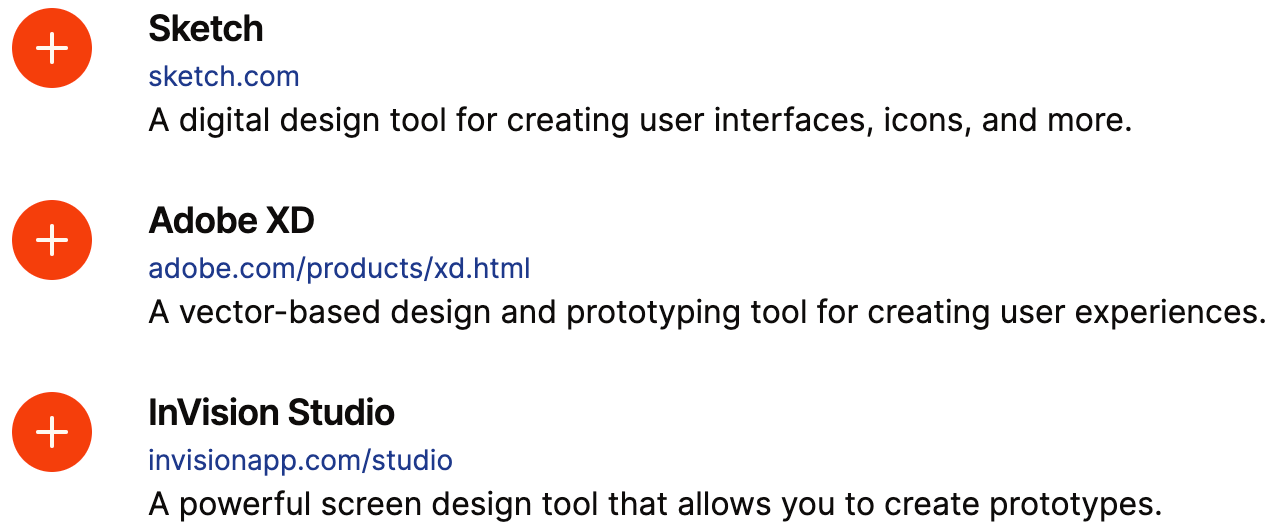Select the Sketch heading
This screenshot has height=532, width=1274.
click(206, 29)
